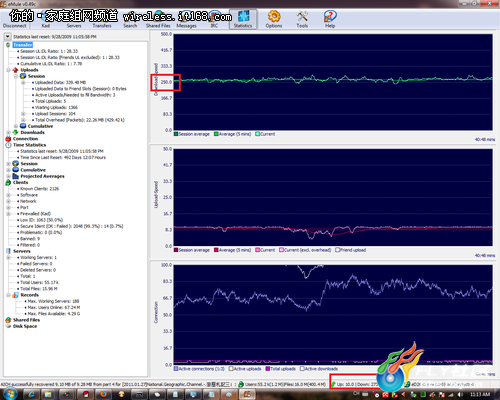Click the Servers tree icon

(x=8, y=251)
